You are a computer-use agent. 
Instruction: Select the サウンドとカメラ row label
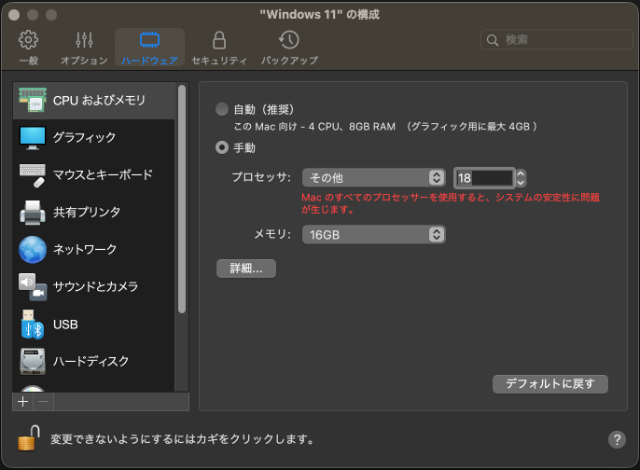pos(96,286)
